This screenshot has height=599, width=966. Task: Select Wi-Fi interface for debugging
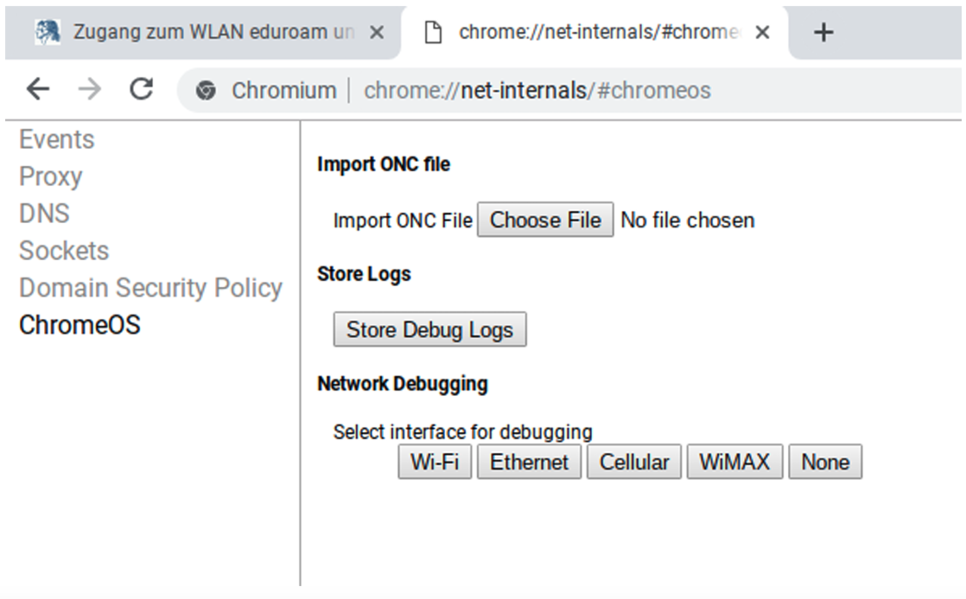click(435, 462)
